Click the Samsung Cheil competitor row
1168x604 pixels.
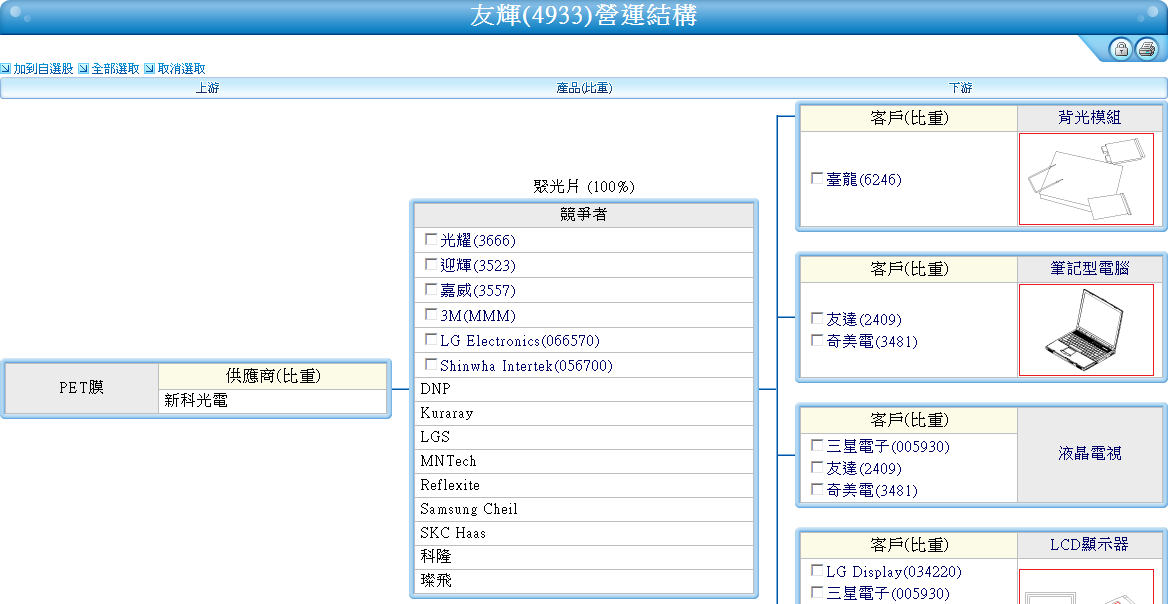coord(584,509)
